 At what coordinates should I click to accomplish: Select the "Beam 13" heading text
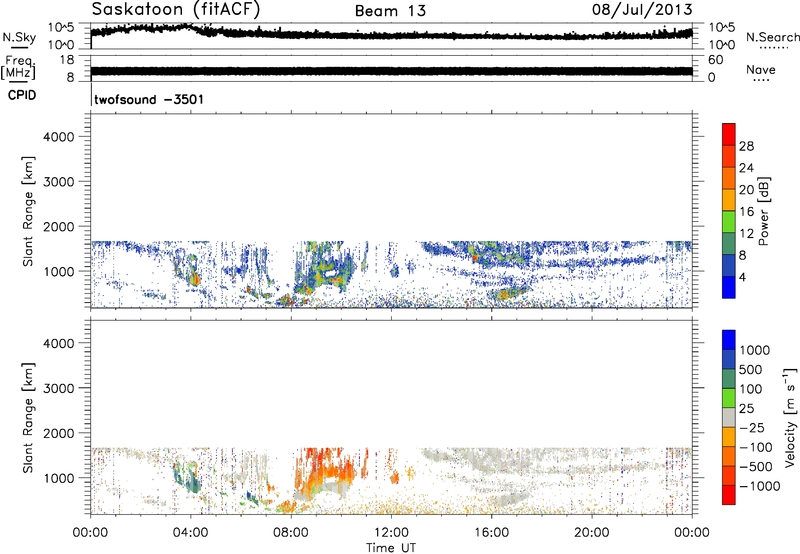tap(390, 11)
